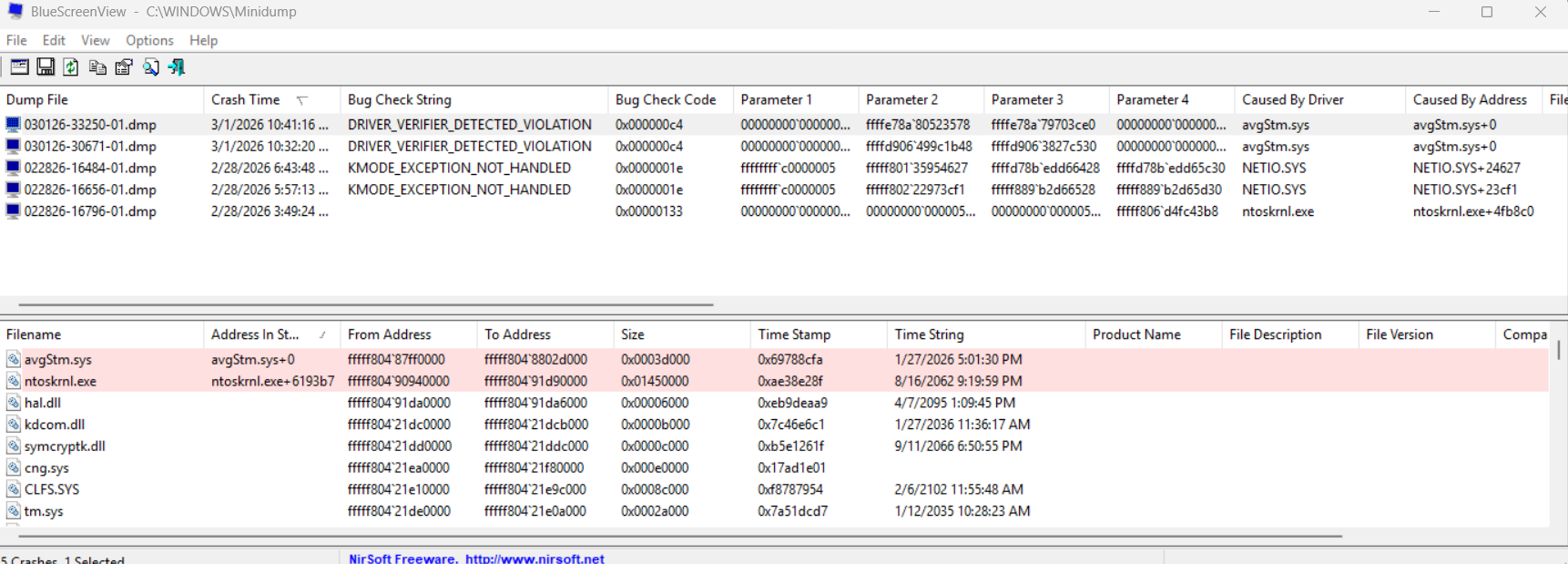Click the Find magnifier icon
Image resolution: width=1568 pixels, height=564 pixels.
click(150, 67)
